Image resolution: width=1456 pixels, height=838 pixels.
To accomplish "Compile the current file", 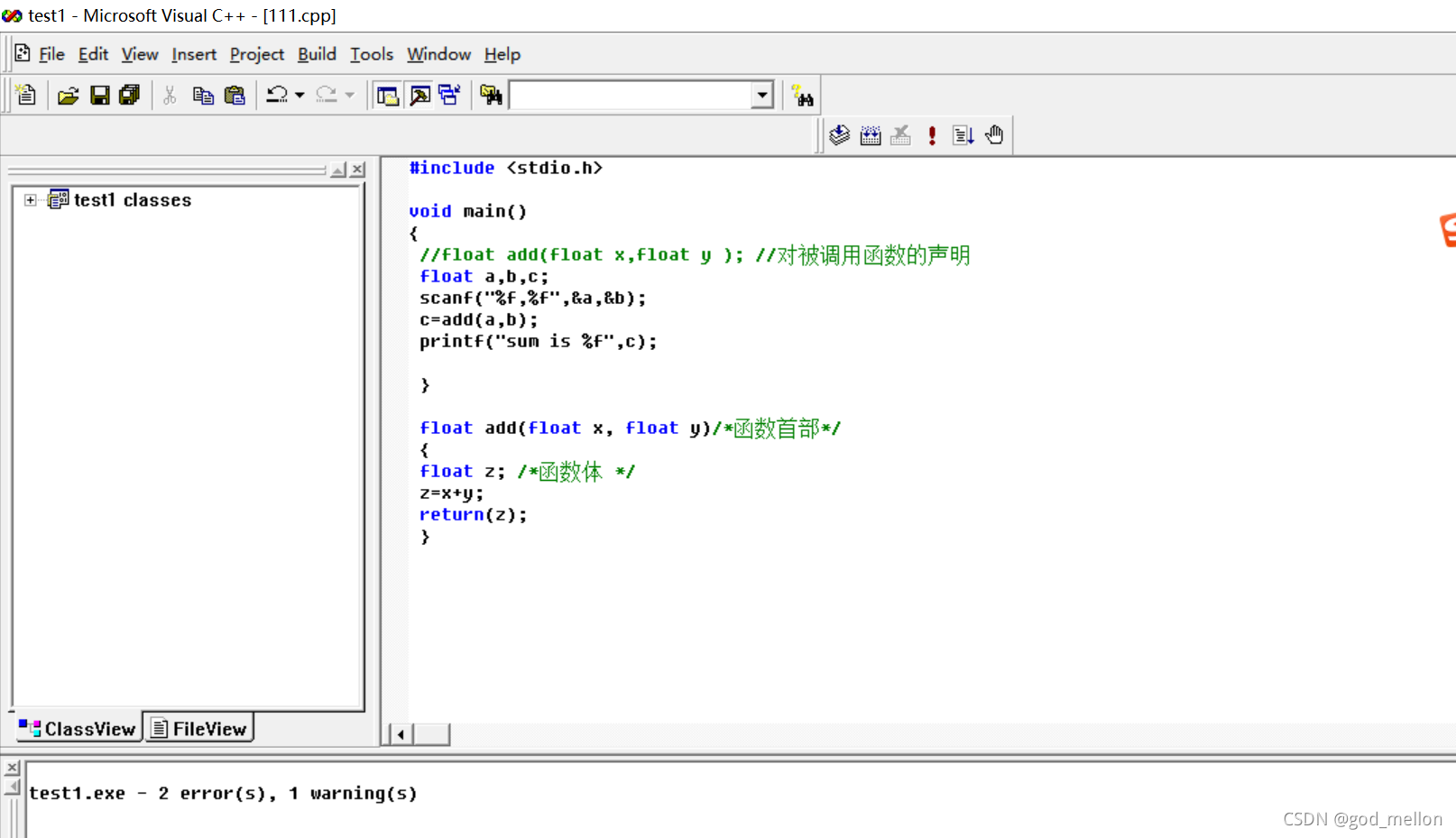I will coord(840,135).
